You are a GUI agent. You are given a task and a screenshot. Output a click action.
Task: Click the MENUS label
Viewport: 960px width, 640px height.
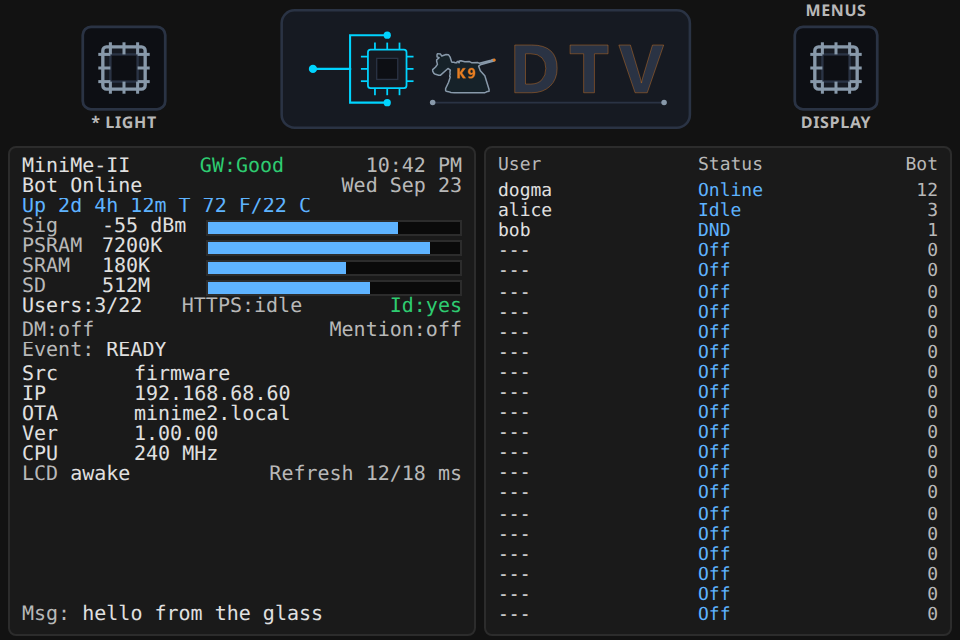836,10
